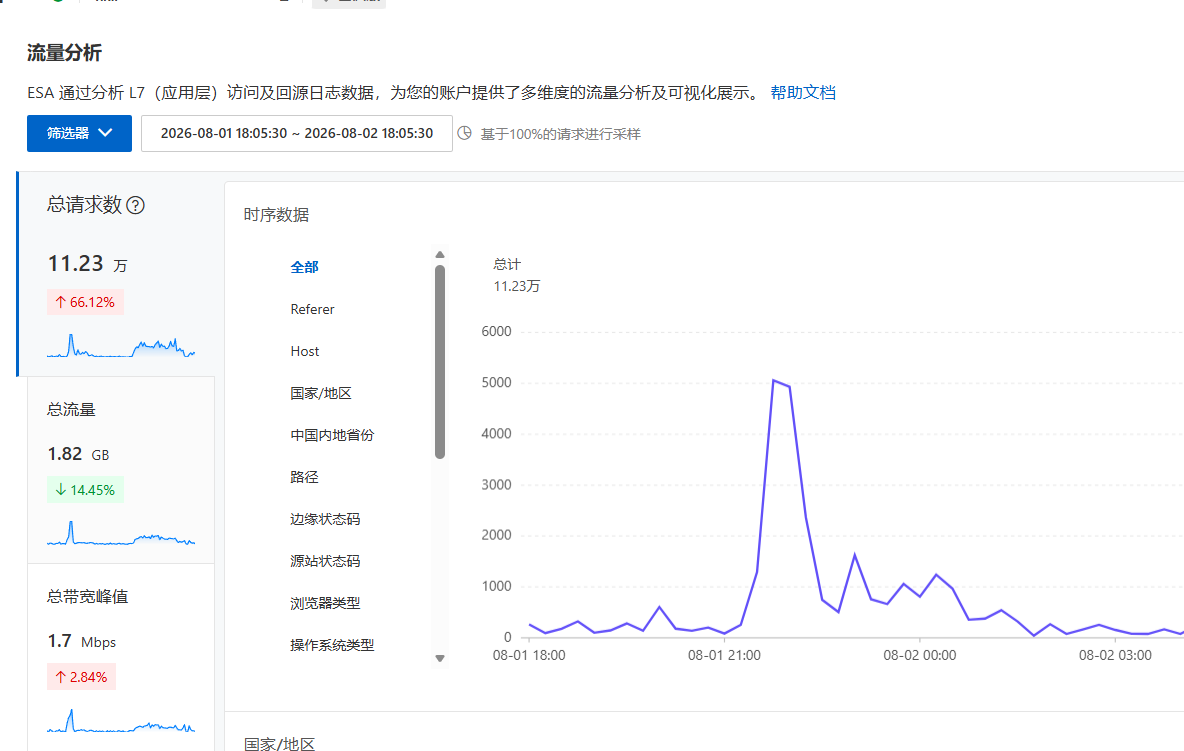The image size is (1184, 751).
Task: Select the 国家/地区 dimension in list
Action: (x=321, y=393)
